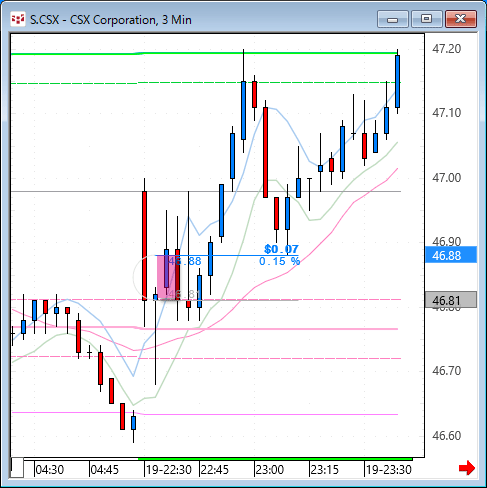
Task: Click the 19-23:30 time axis label
Action: click(x=389, y=470)
